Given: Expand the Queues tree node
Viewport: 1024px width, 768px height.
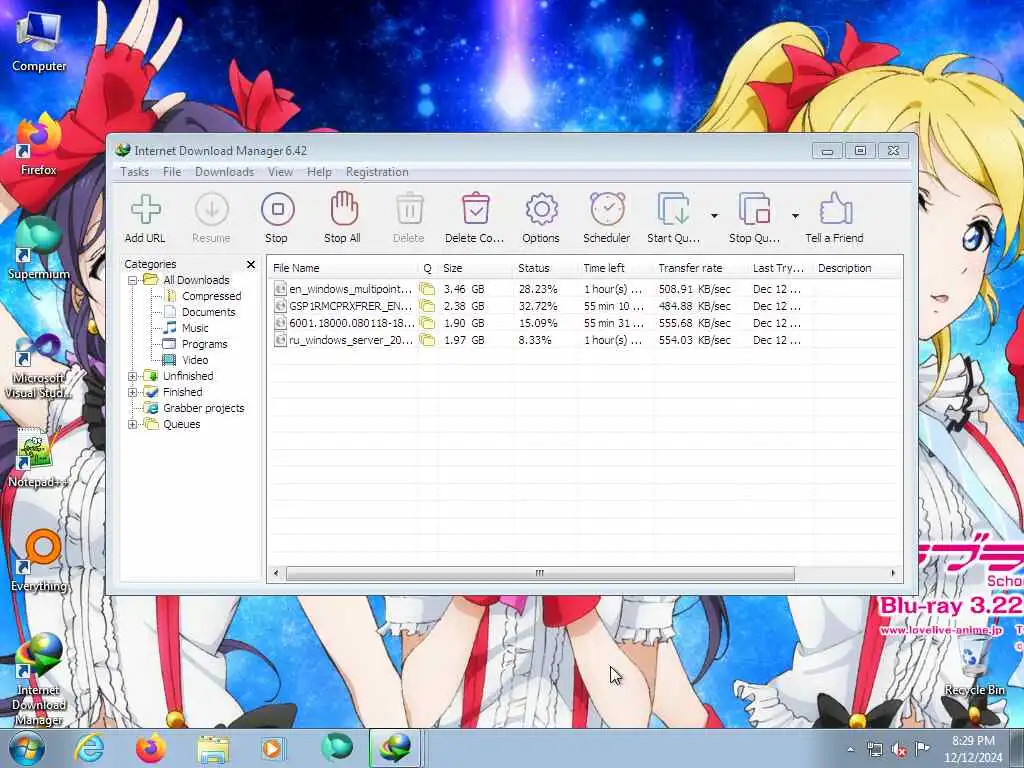Looking at the screenshot, I should pyautogui.click(x=133, y=424).
